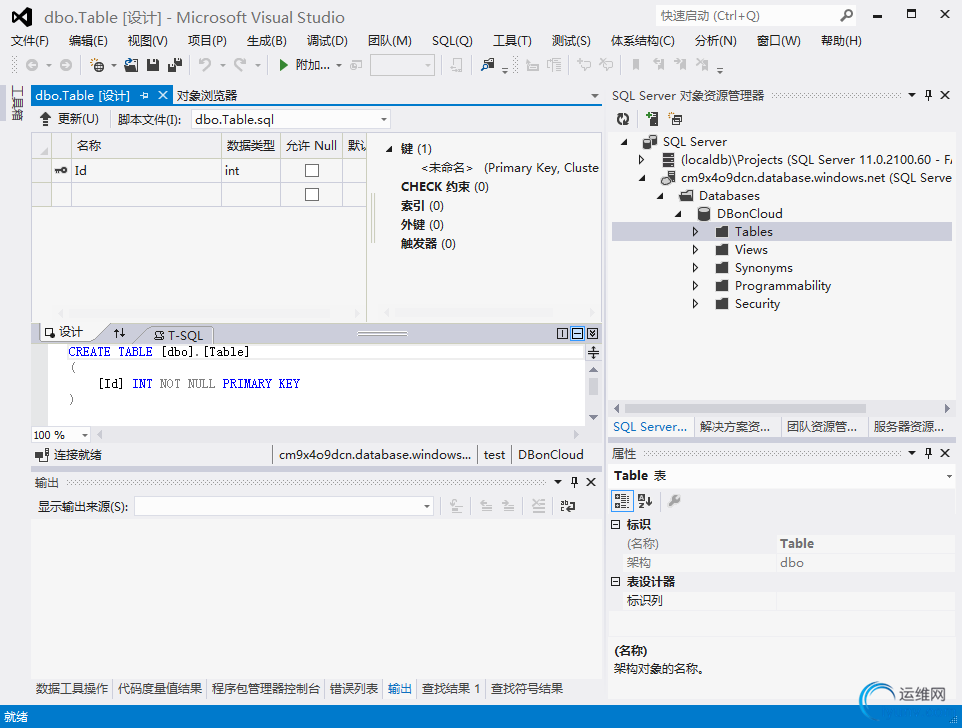962x728 pixels.
Task: Toggle Allow Null checkbox in empty row
Action: (312, 194)
